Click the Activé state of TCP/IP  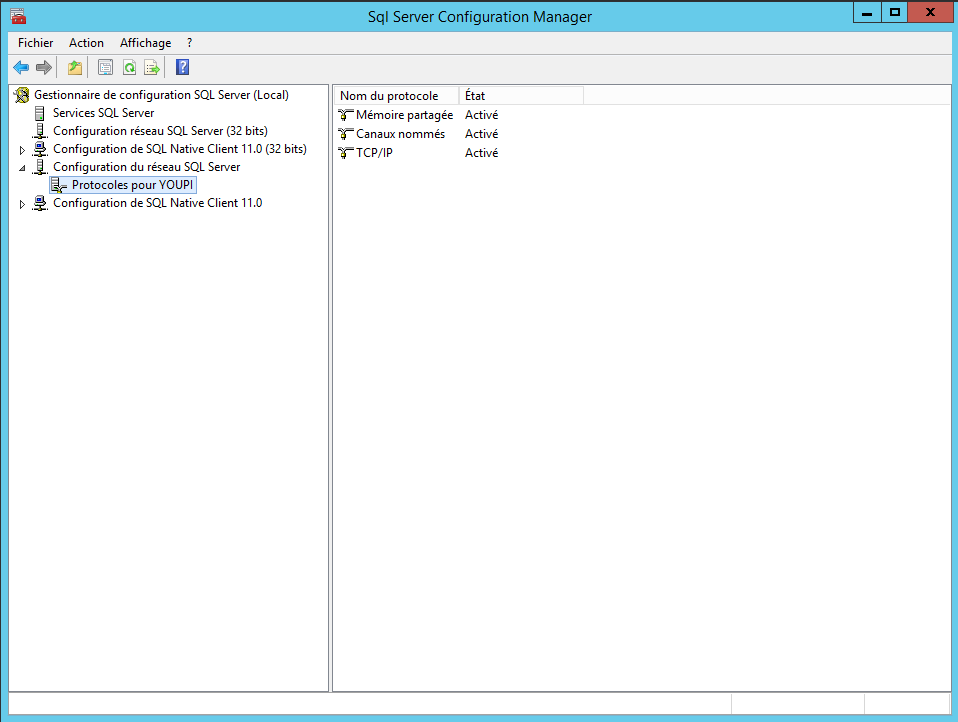tap(481, 153)
